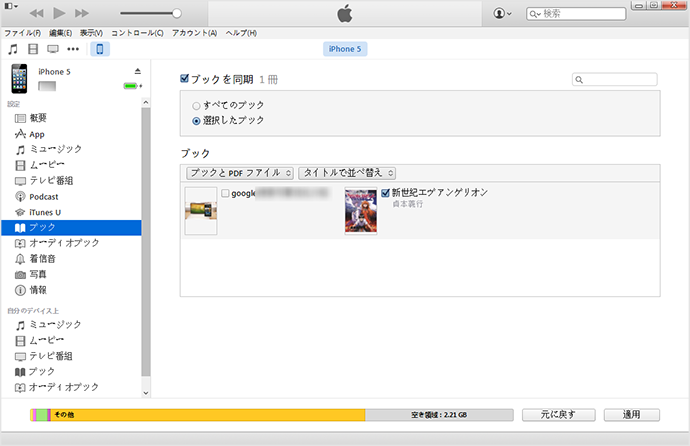
Task: Open the アカウント(A) menu
Action: 195,33
